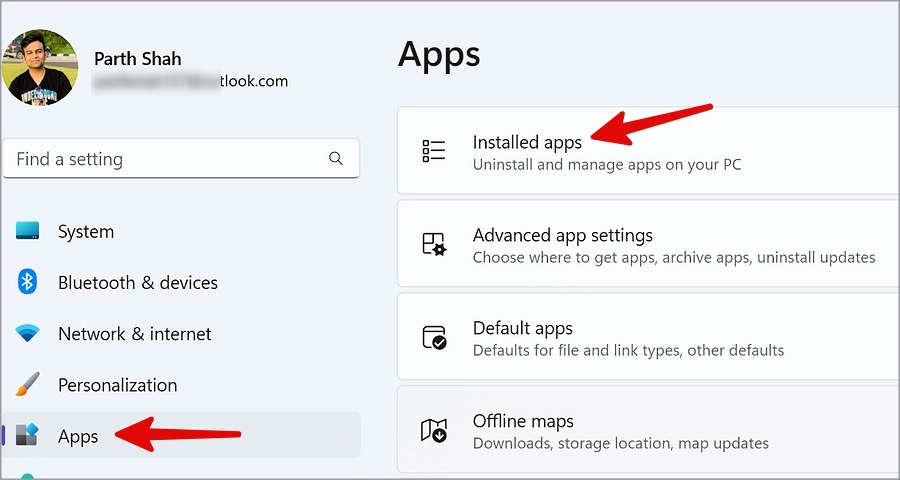The width and height of the screenshot is (900, 480).
Task: Click the Default apps checkmark icon
Action: click(x=434, y=337)
